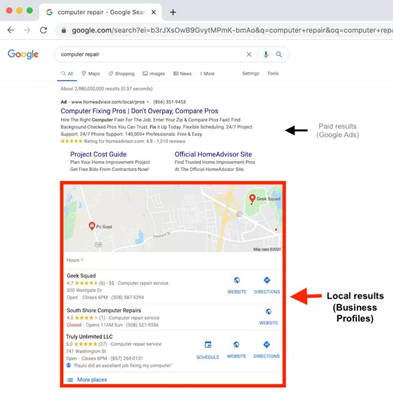Click Geek Squad WEBSITE globe icon
The image size is (393, 398).
pyautogui.click(x=237, y=280)
